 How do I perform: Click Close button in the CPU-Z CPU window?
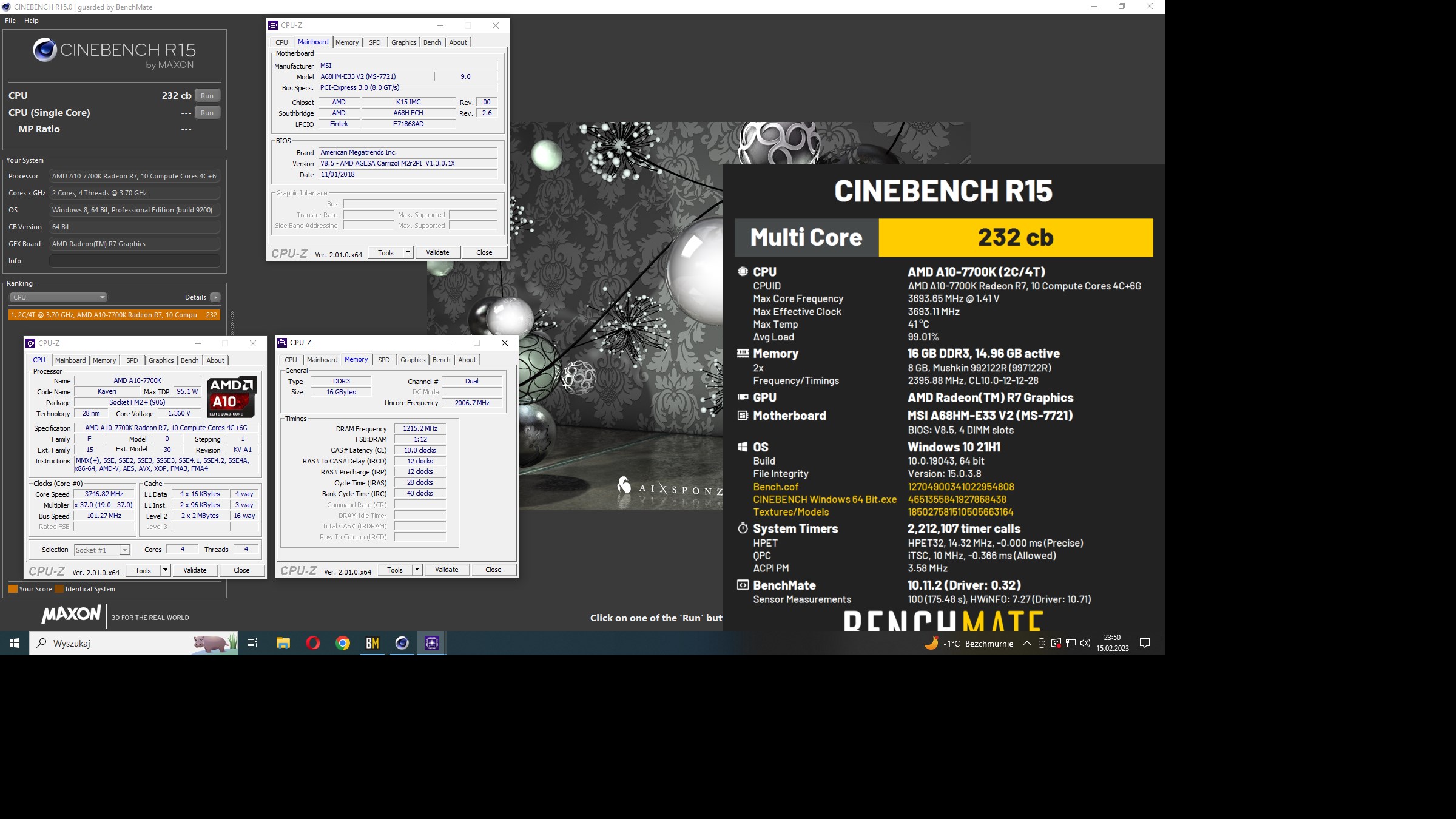pos(241,570)
